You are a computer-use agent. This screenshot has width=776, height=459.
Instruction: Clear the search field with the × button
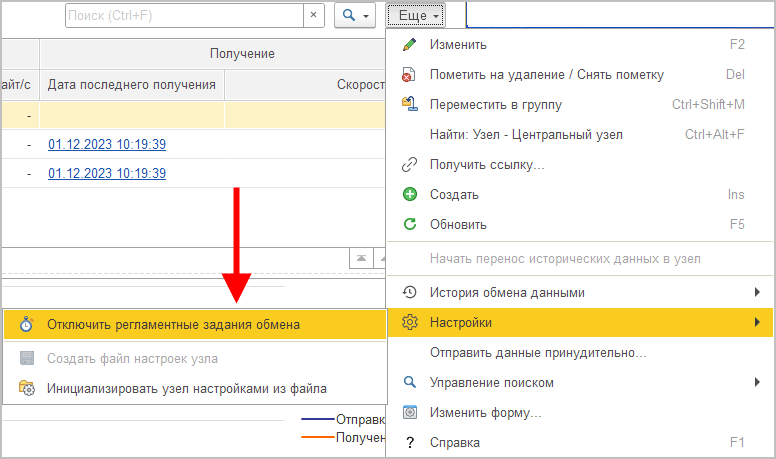tap(314, 16)
